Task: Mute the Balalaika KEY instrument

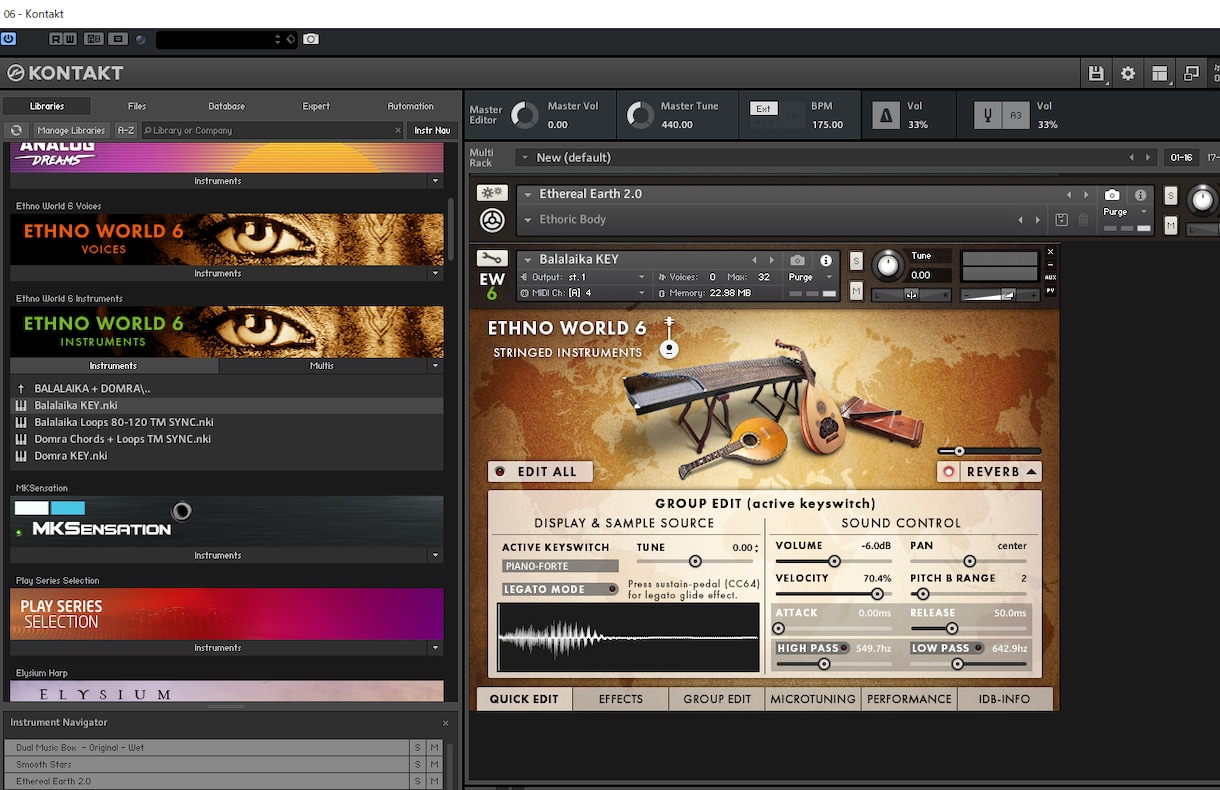Action: (856, 291)
